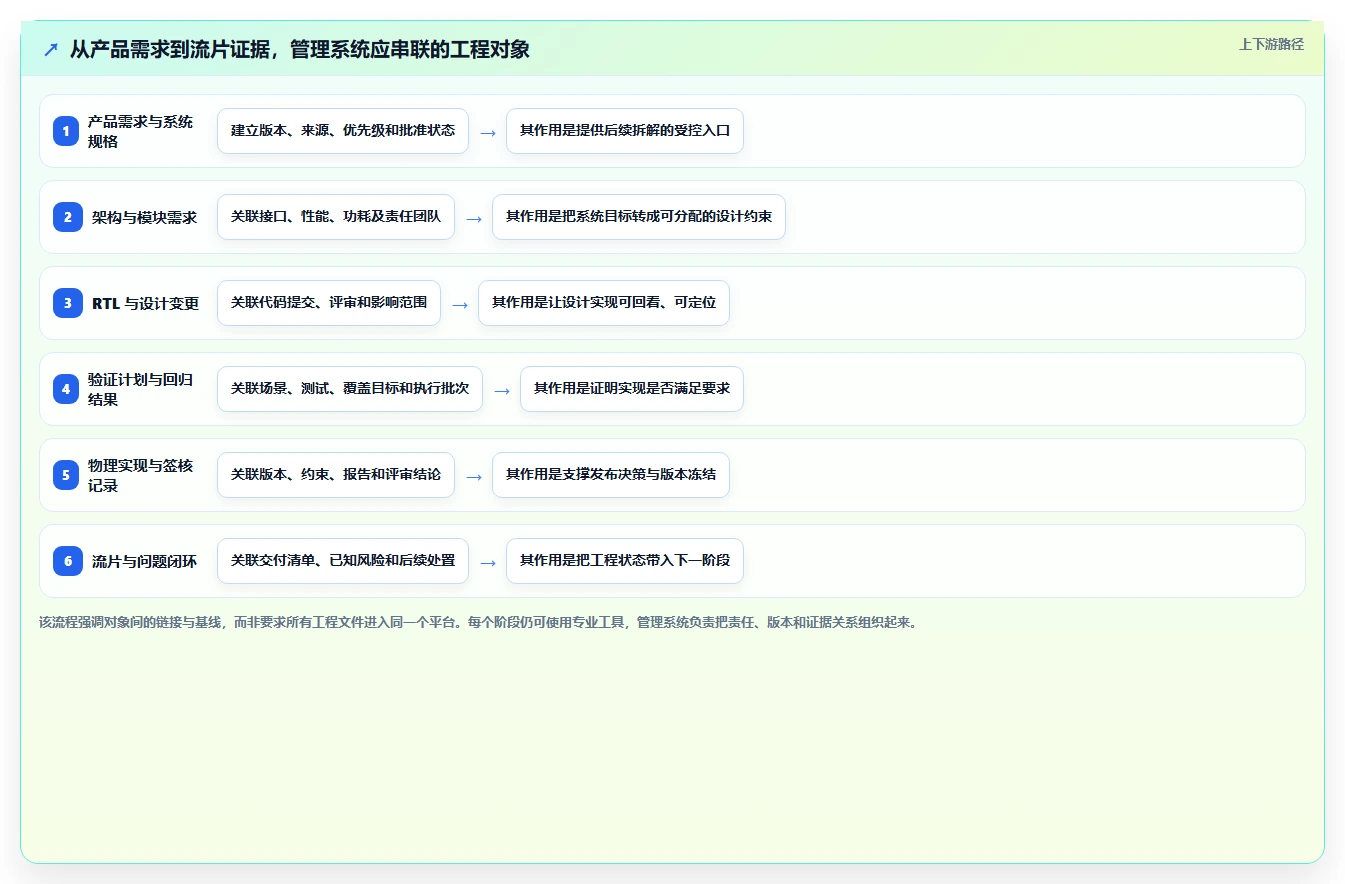Click the 其作用是让设计实现可回看、可定位 box
Screen dimensions: 1345x884
604,303
